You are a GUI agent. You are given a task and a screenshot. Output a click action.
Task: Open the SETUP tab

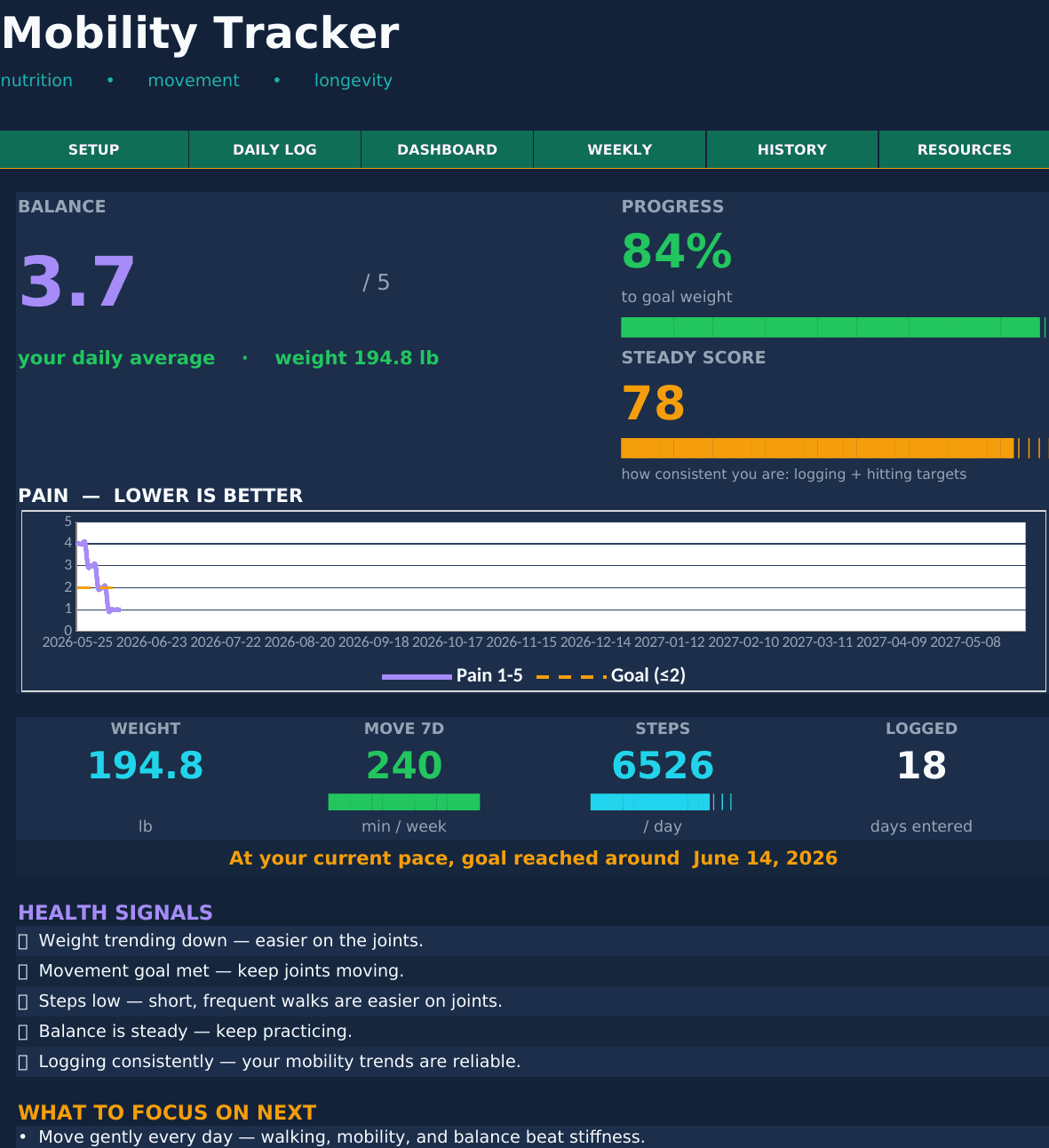click(94, 149)
